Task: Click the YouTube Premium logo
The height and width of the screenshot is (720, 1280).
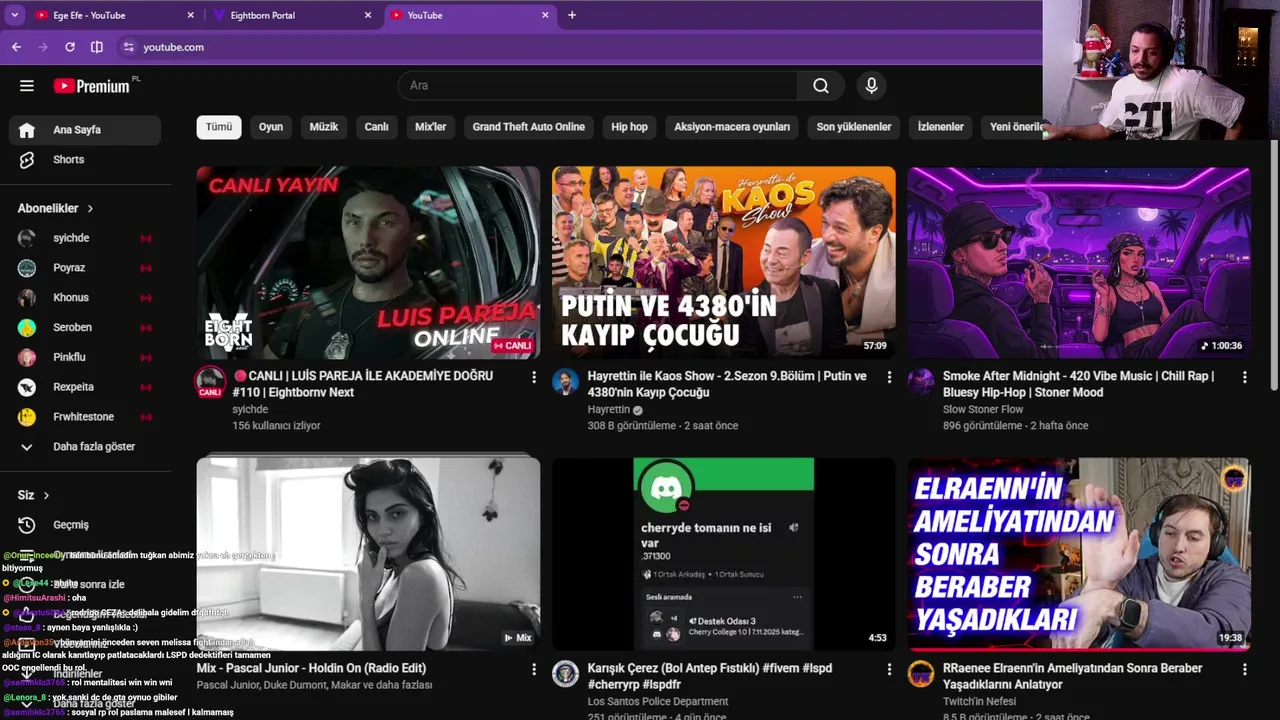Action: pyautogui.click(x=92, y=86)
